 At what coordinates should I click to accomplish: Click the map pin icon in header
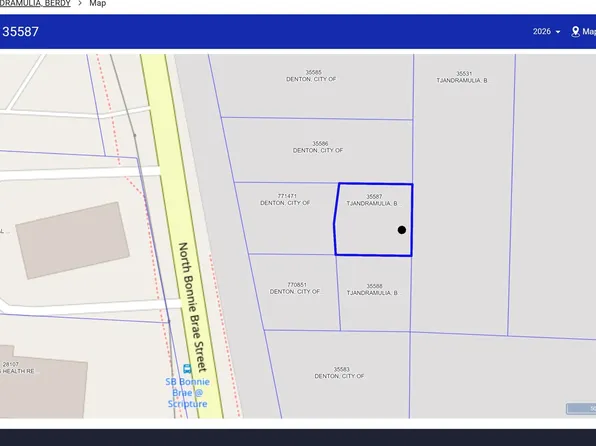point(575,32)
